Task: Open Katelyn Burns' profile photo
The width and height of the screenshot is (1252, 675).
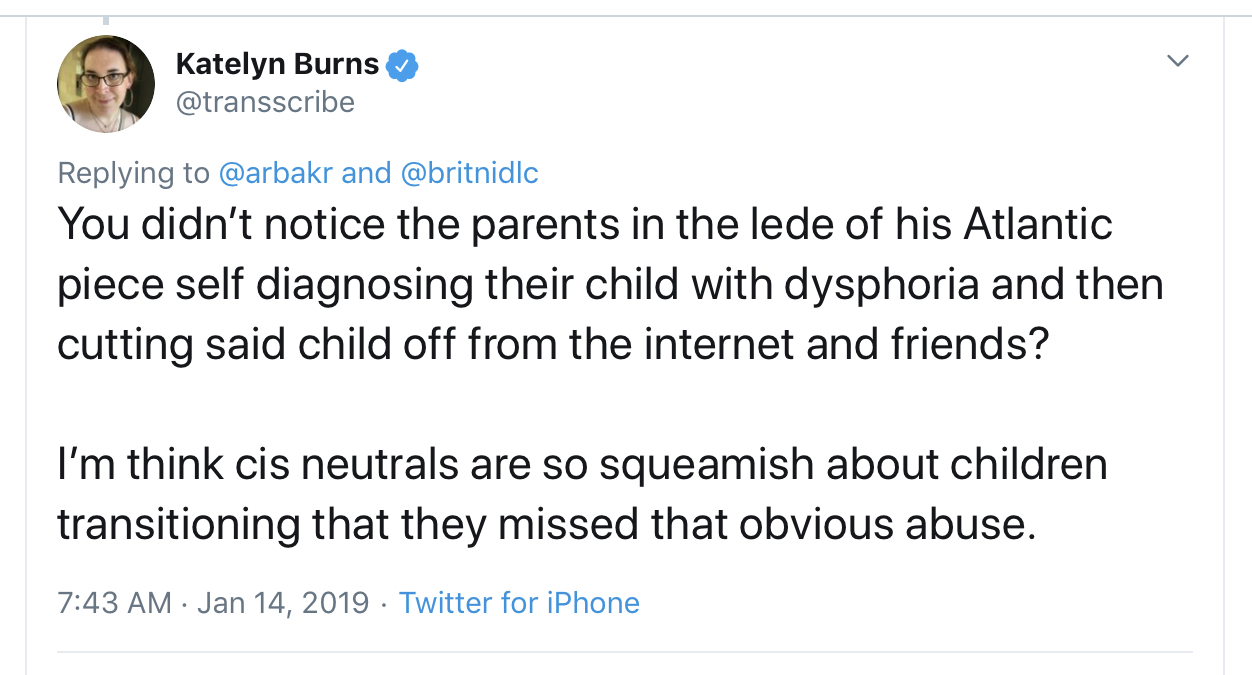Action: (x=105, y=84)
